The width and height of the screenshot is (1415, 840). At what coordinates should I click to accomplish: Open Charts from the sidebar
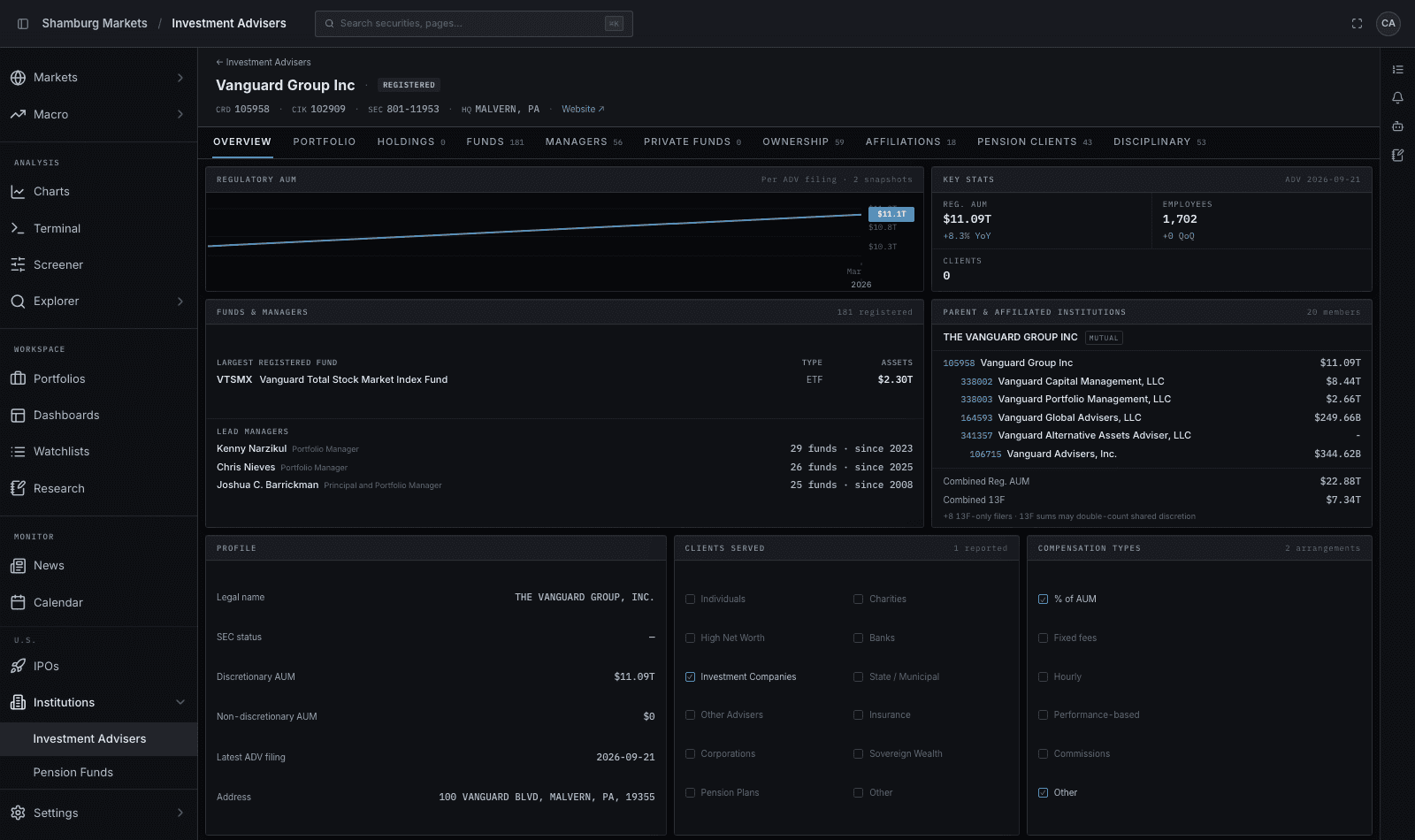(x=51, y=192)
